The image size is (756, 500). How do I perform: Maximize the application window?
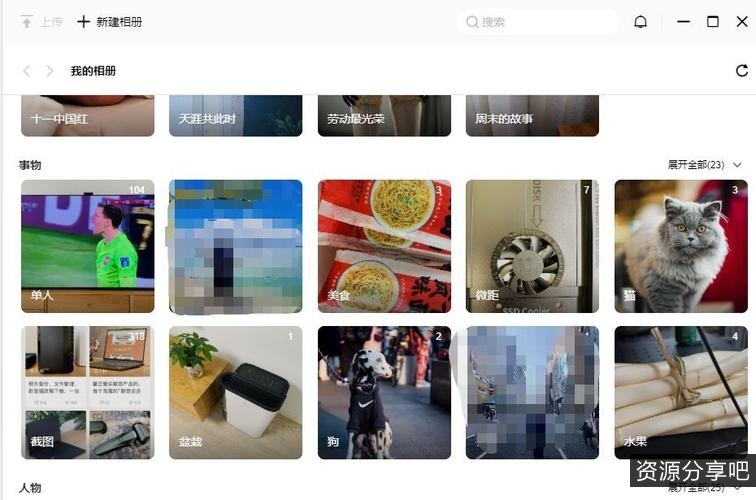[713, 22]
